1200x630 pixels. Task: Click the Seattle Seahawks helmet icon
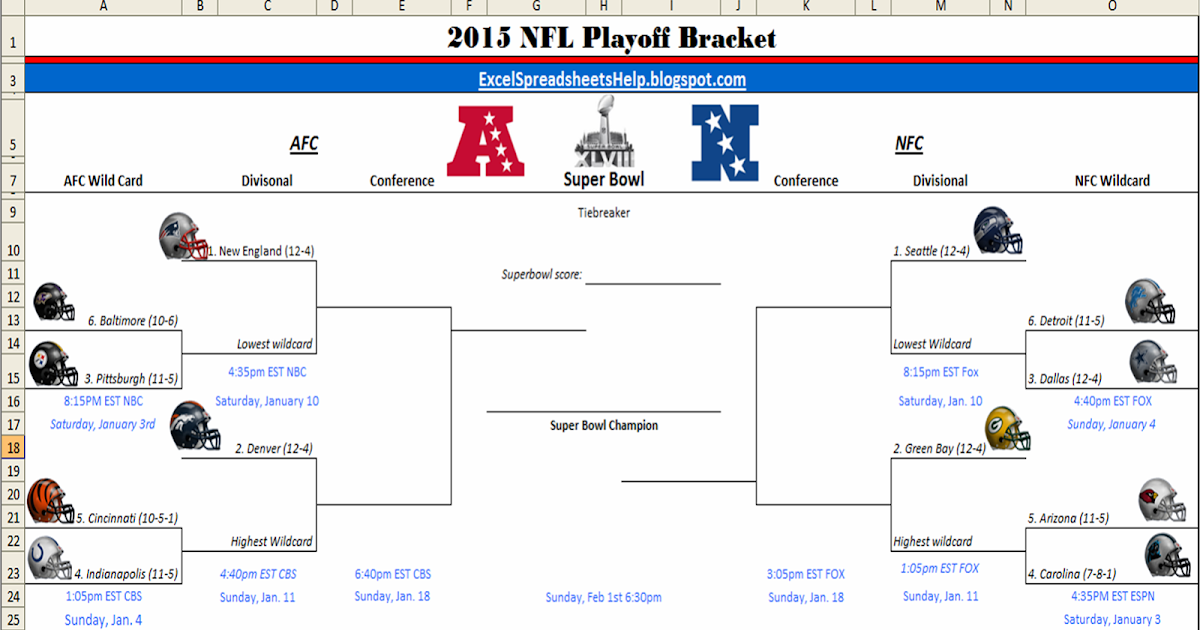coord(998,229)
